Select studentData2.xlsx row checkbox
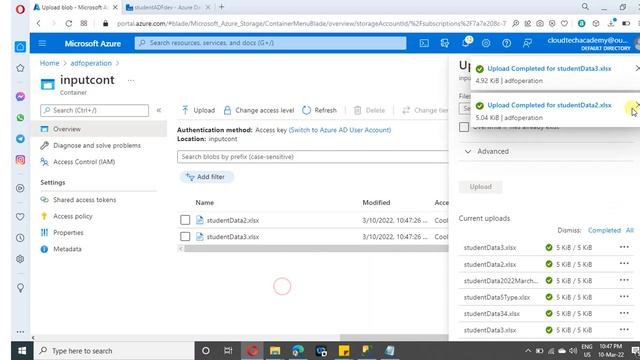 [185, 220]
